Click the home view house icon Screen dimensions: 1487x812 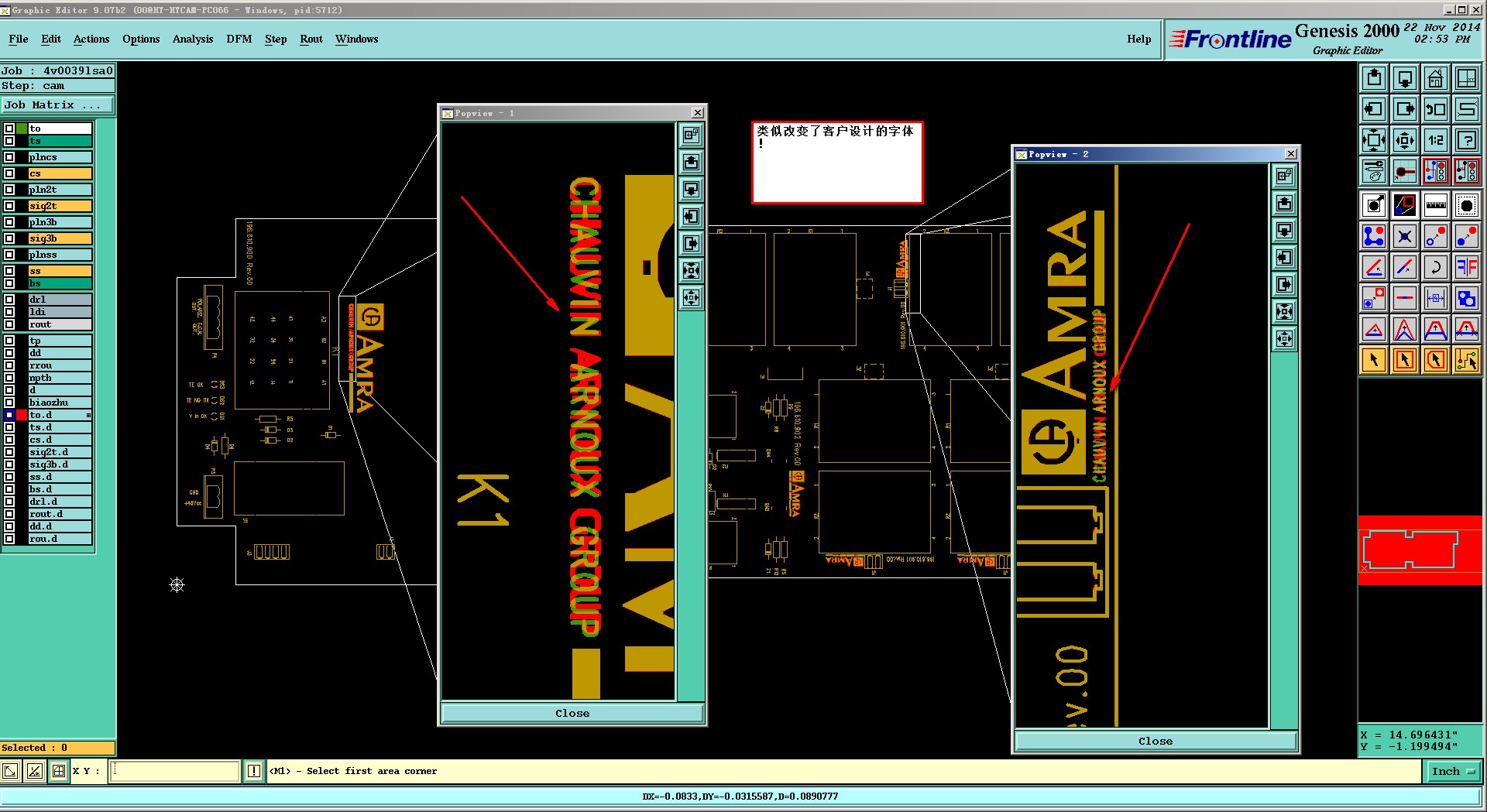point(1436,78)
